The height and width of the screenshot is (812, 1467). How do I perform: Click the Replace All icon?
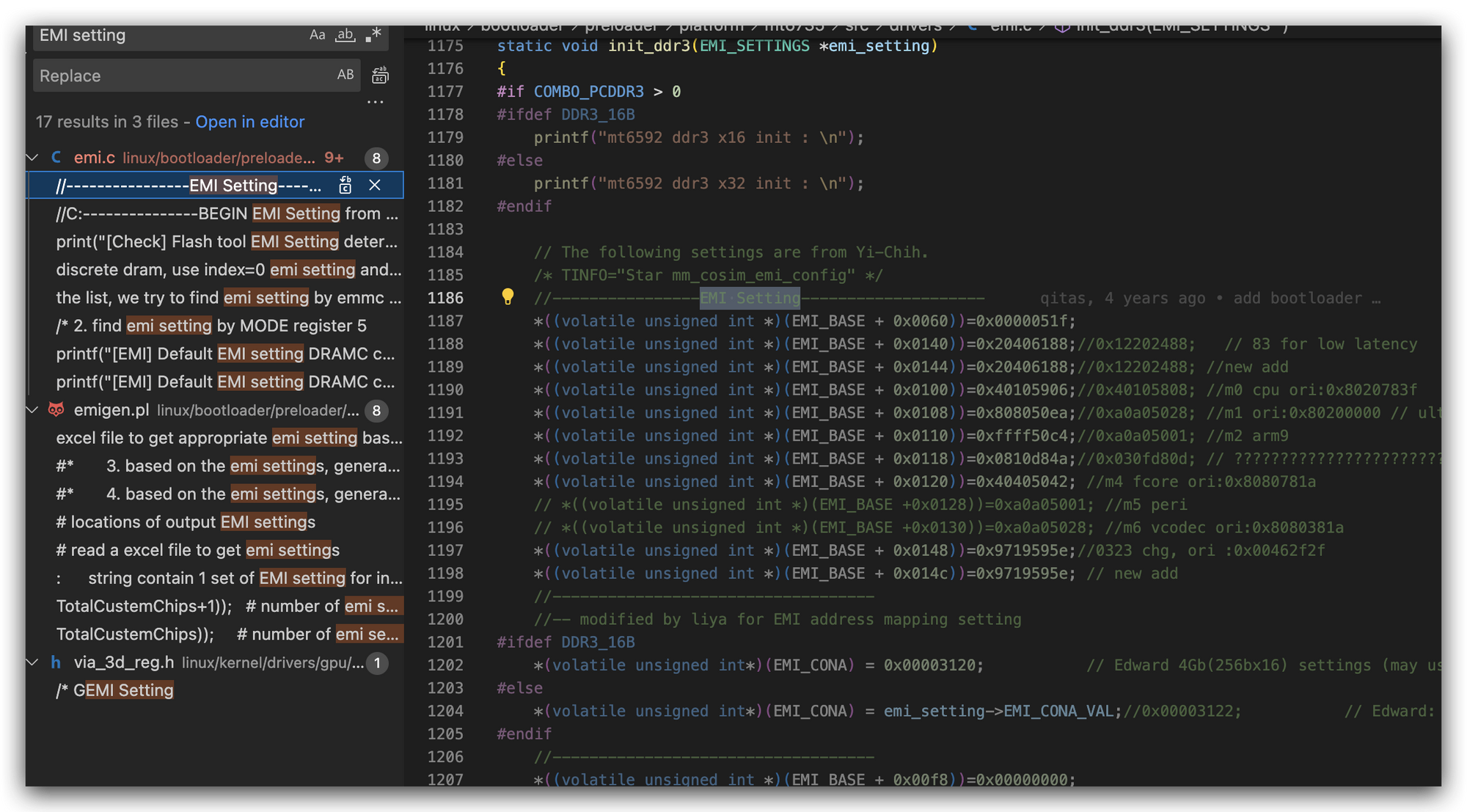point(380,75)
